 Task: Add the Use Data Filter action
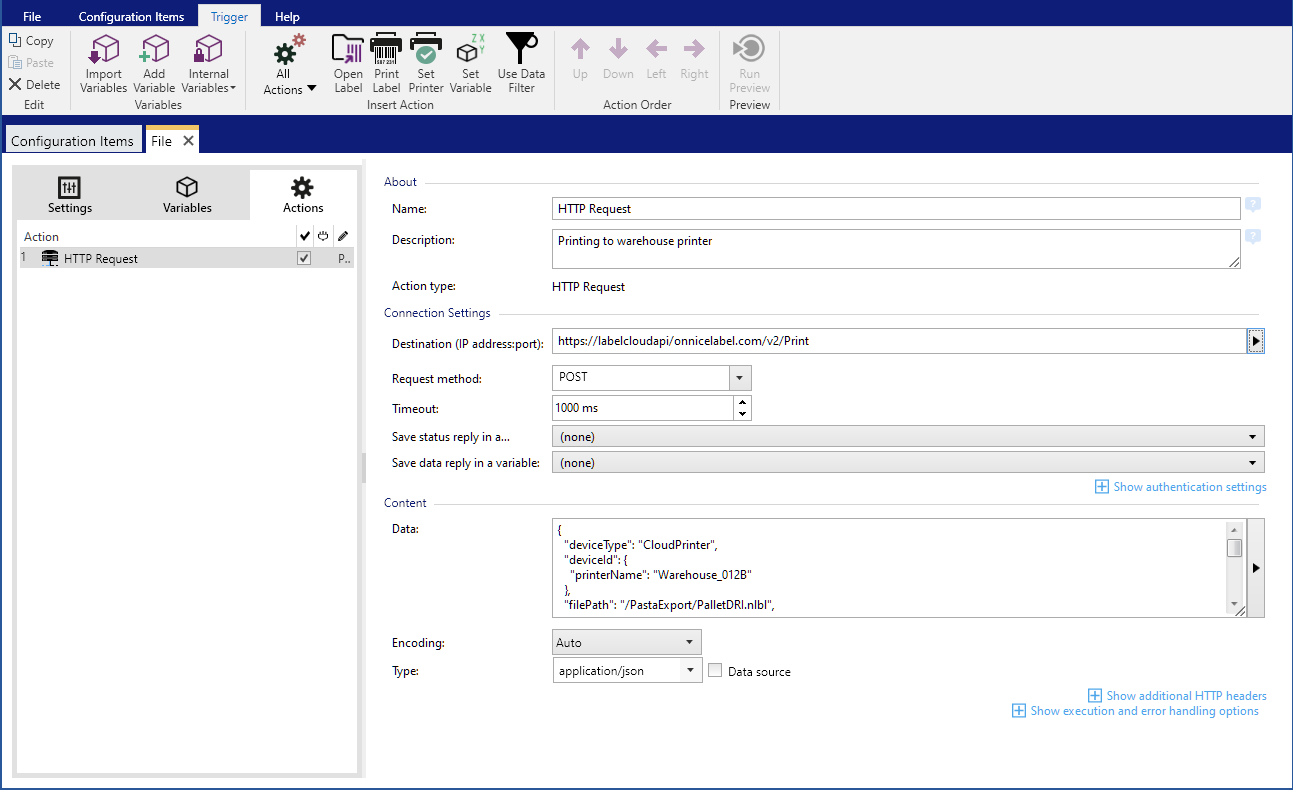coord(521,64)
